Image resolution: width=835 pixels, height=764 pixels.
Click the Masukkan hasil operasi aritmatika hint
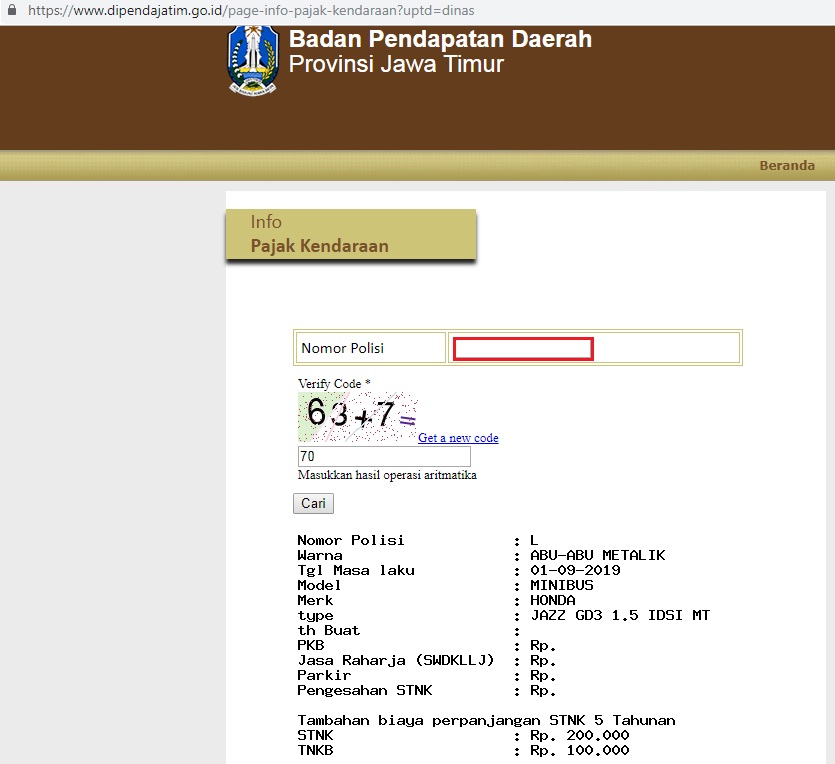pyautogui.click(x=387, y=475)
